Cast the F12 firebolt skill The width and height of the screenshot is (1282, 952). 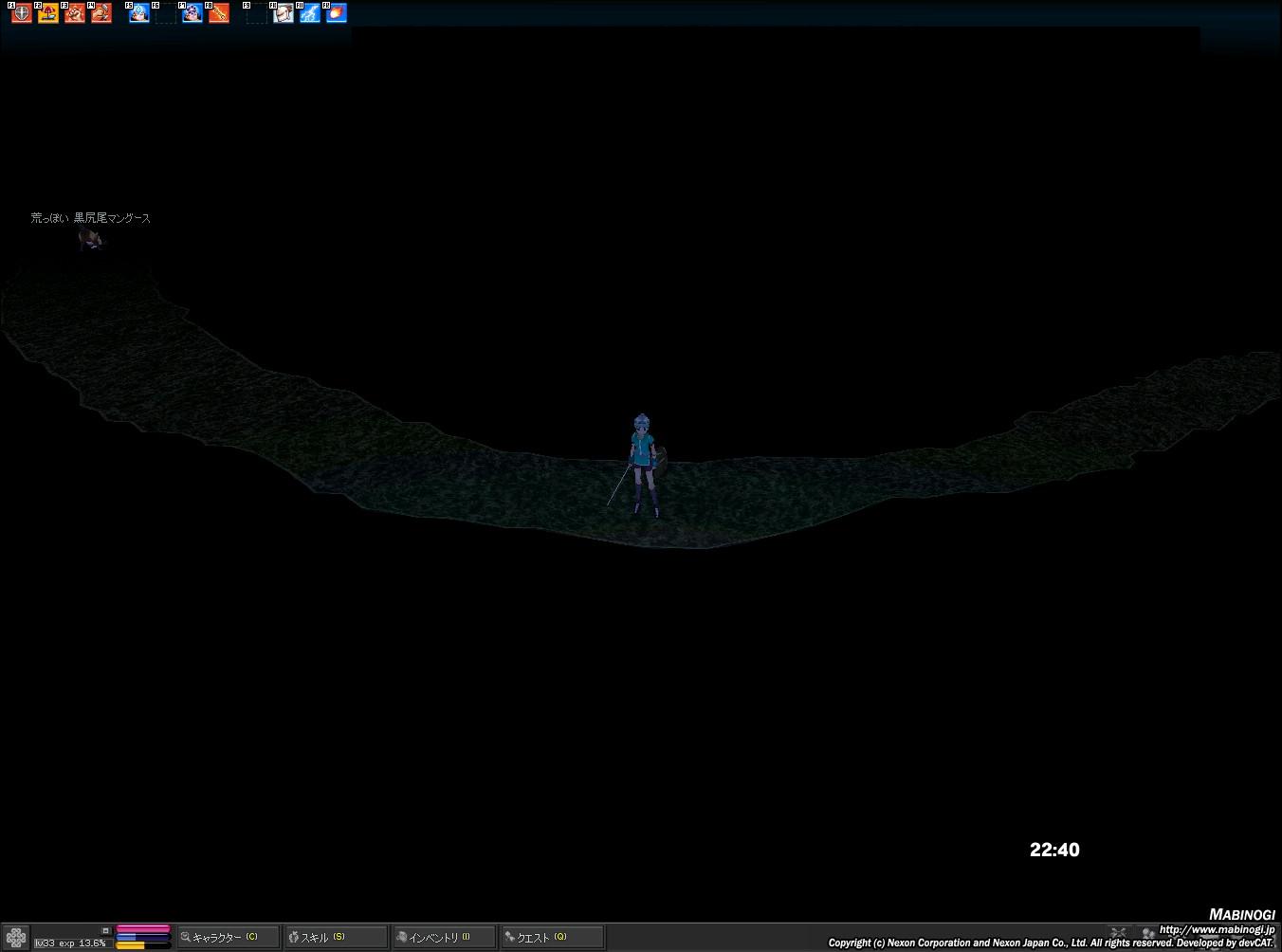[337, 13]
